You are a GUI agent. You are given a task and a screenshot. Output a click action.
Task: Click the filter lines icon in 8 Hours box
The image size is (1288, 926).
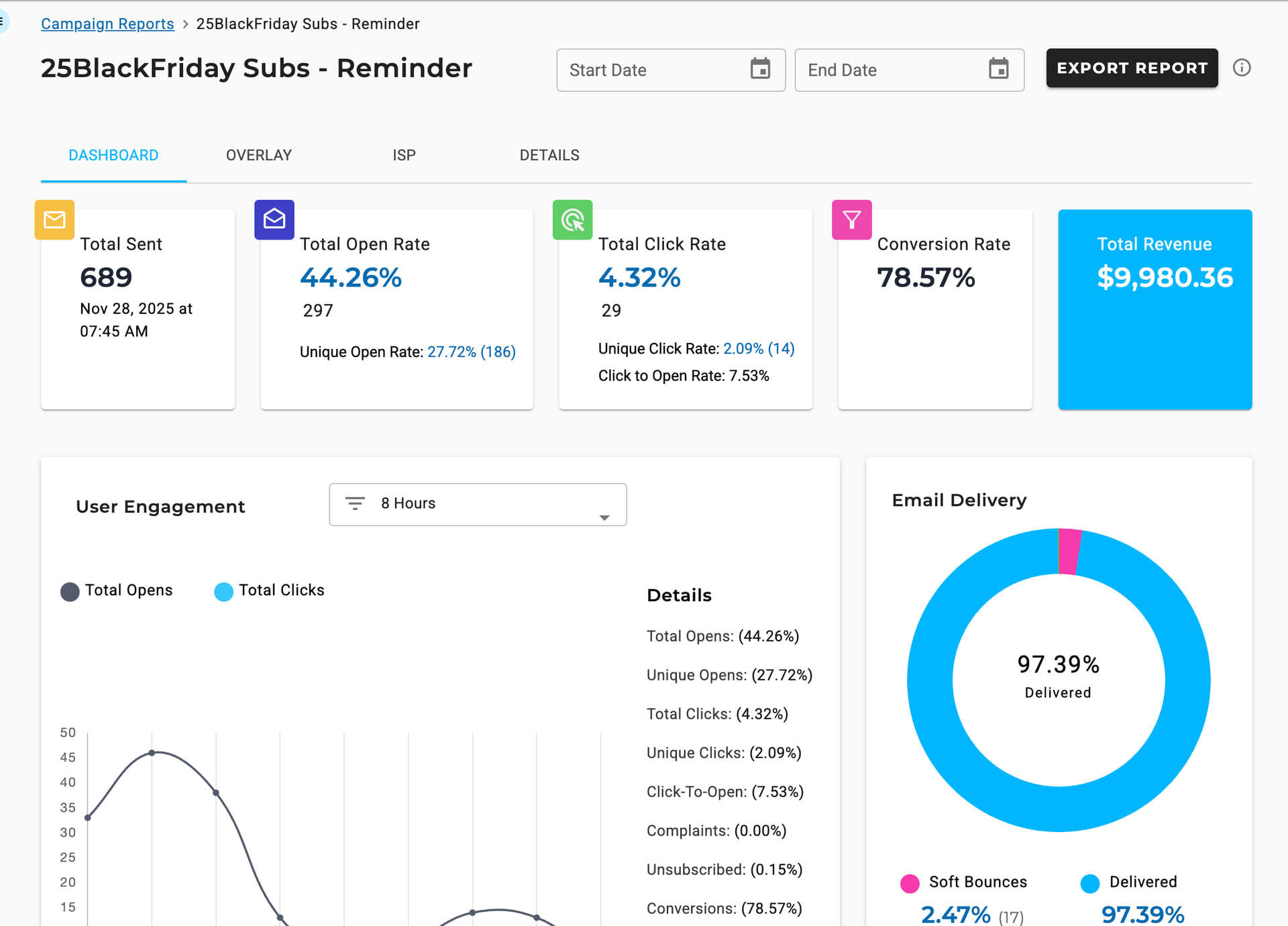pos(355,503)
